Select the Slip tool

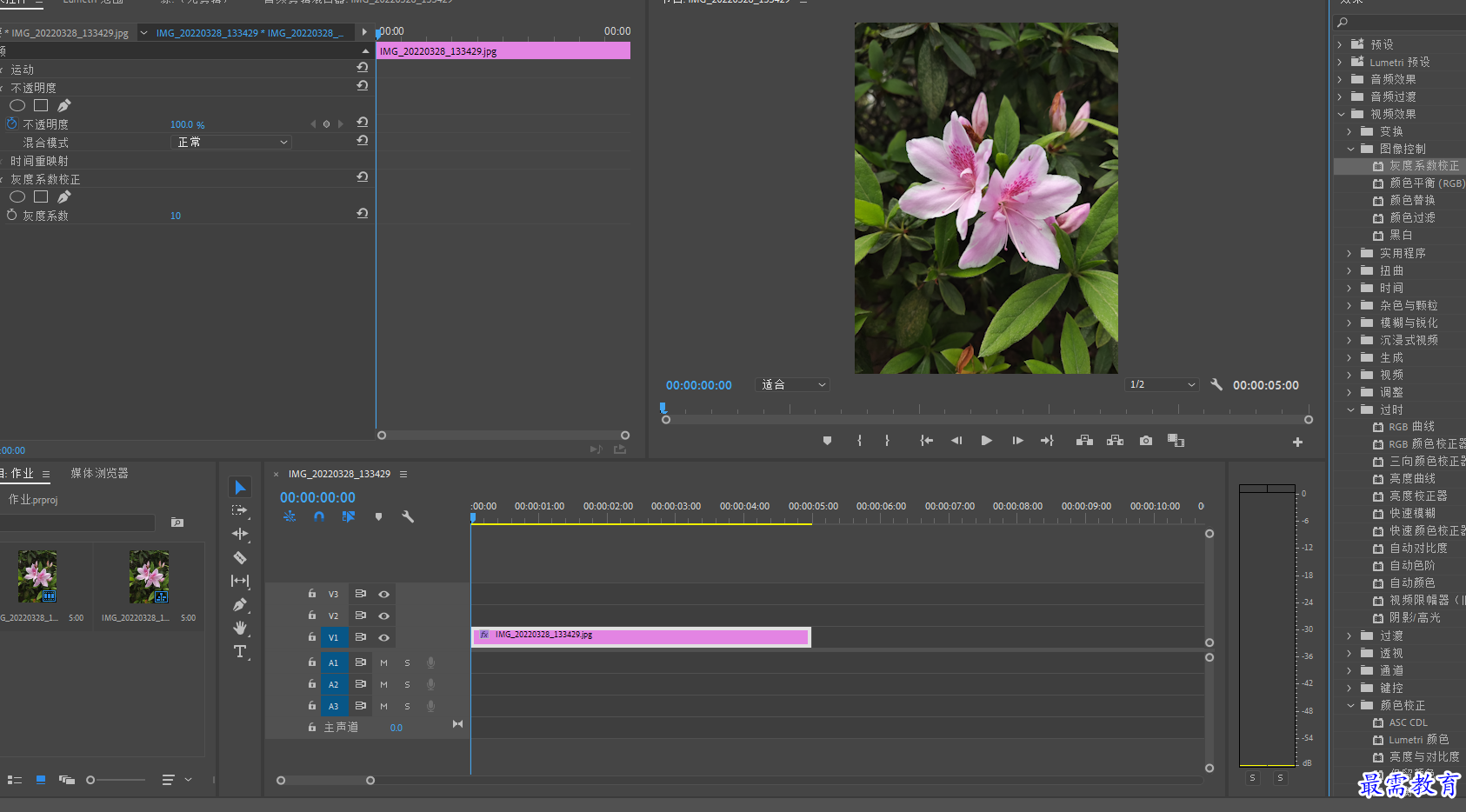[240, 581]
